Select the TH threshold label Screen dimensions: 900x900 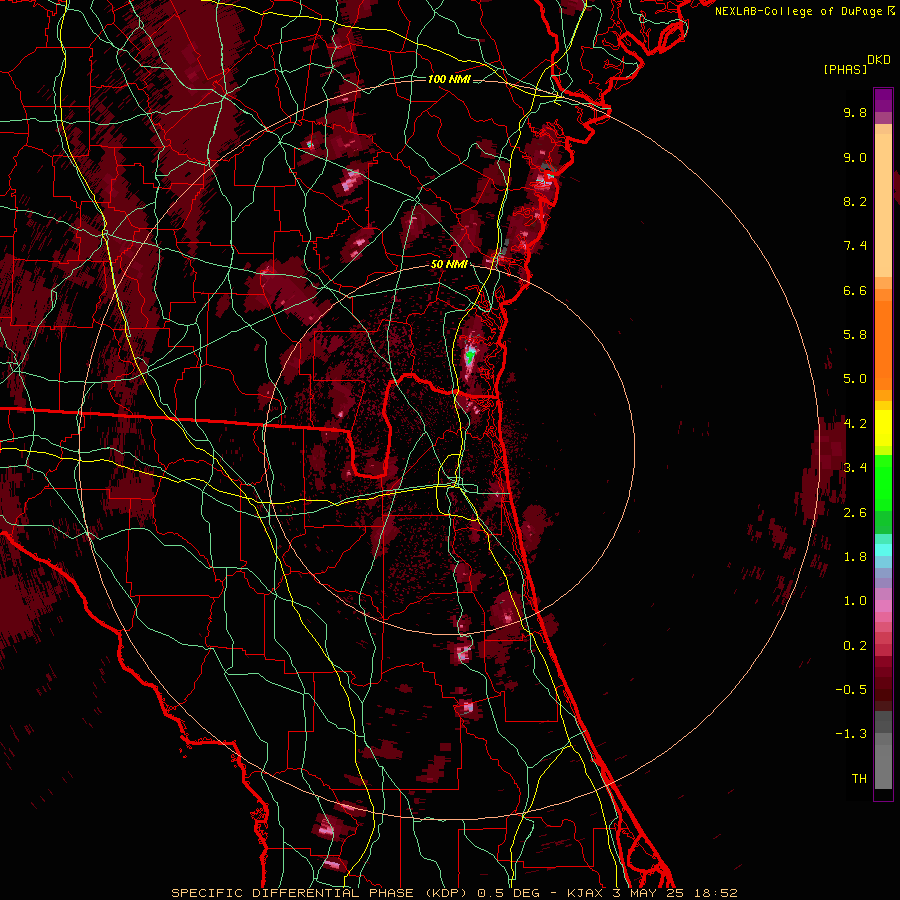tap(859, 779)
